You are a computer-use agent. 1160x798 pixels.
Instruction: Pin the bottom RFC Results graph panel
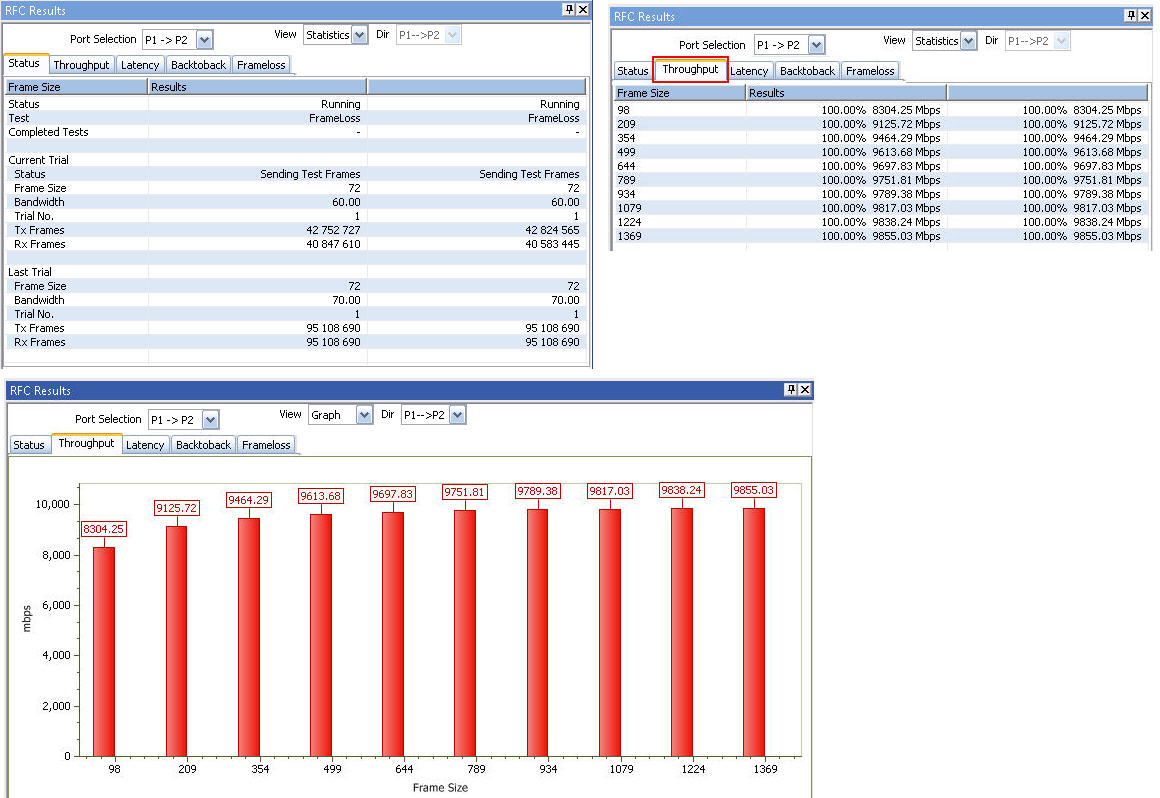click(x=791, y=390)
